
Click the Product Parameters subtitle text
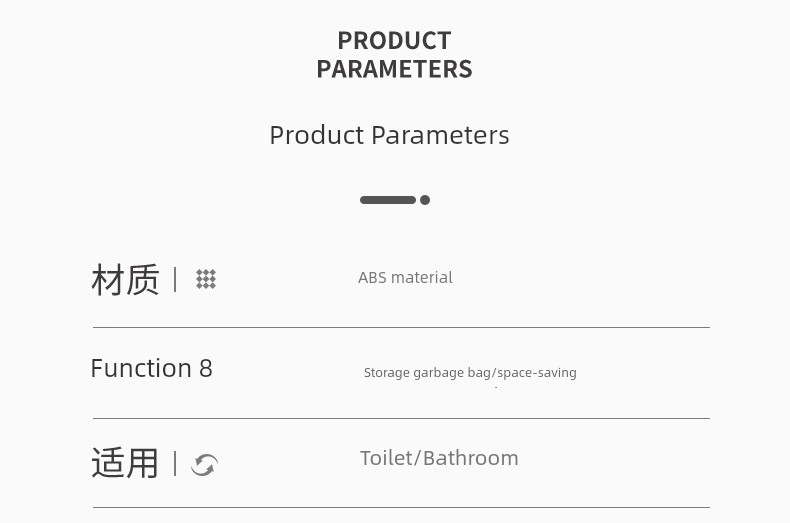[x=389, y=135]
